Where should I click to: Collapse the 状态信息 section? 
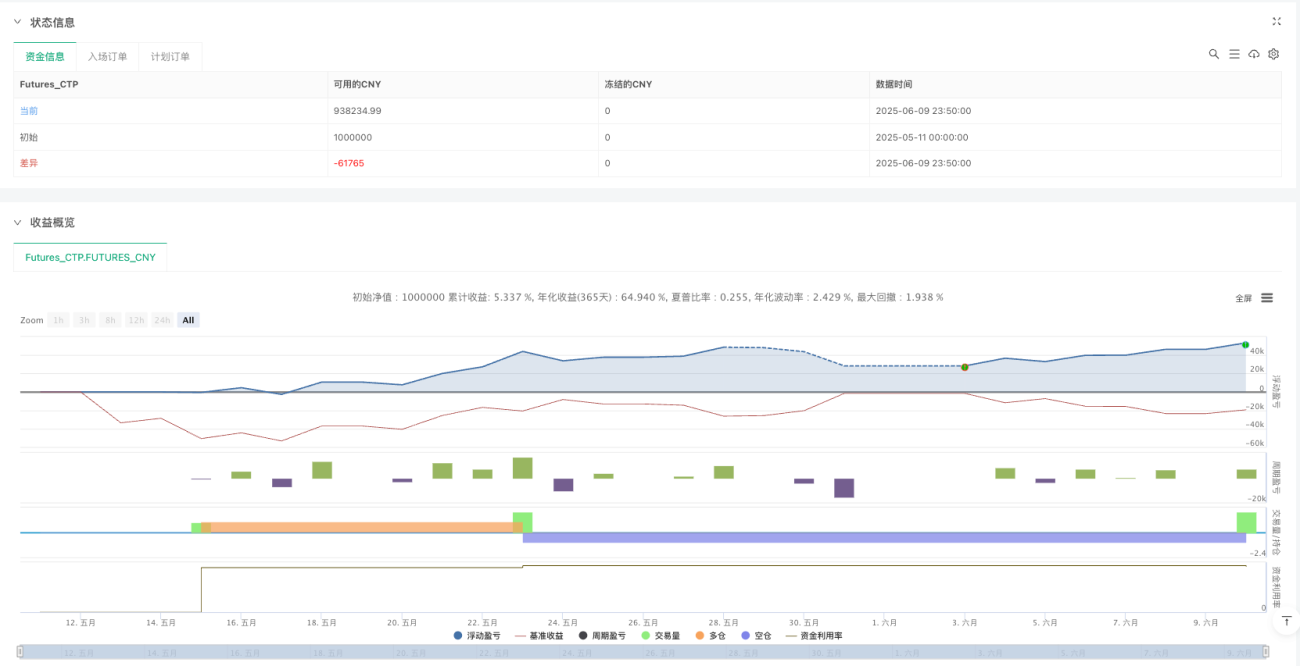(x=17, y=22)
